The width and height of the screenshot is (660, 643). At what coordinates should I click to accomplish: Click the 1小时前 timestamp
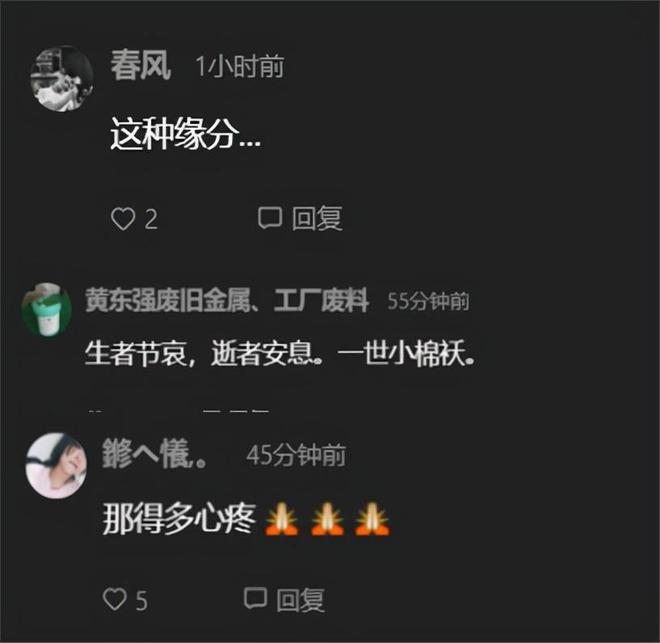click(x=240, y=66)
